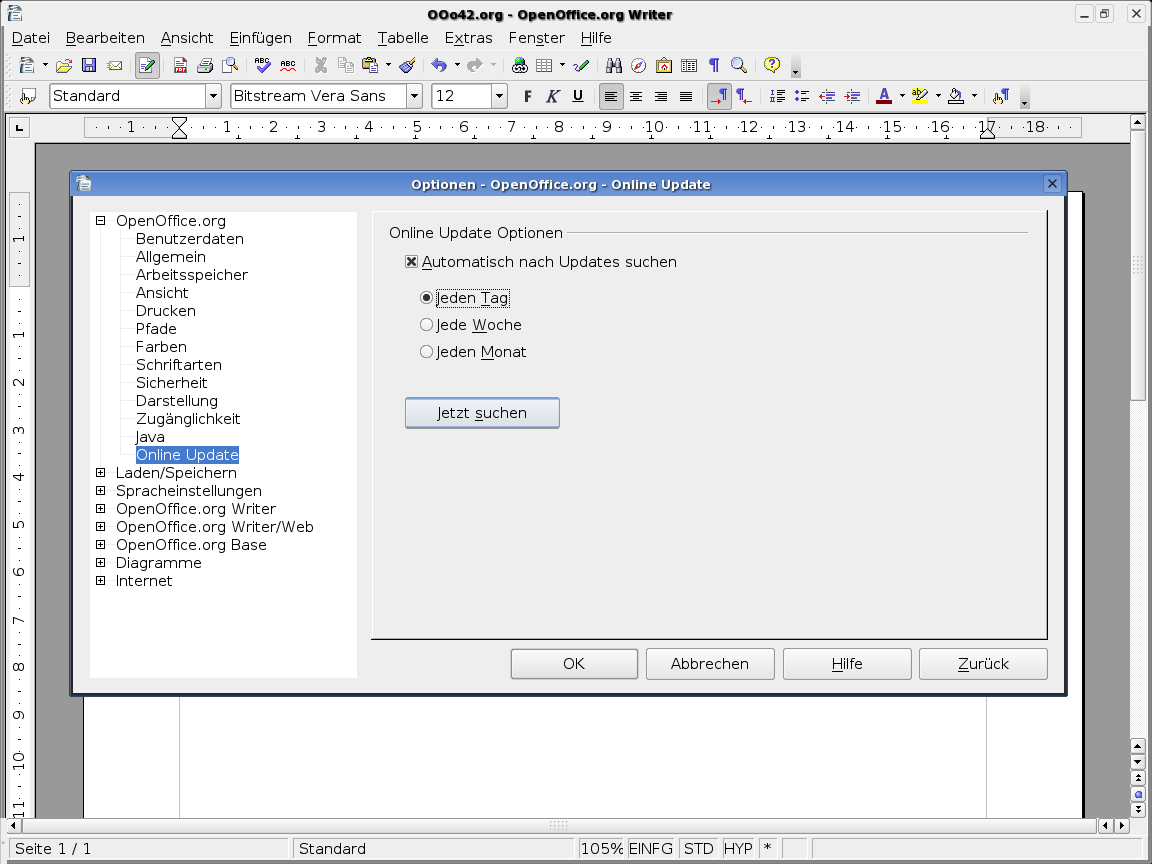Select the Format Paintbrush icon

(408, 65)
